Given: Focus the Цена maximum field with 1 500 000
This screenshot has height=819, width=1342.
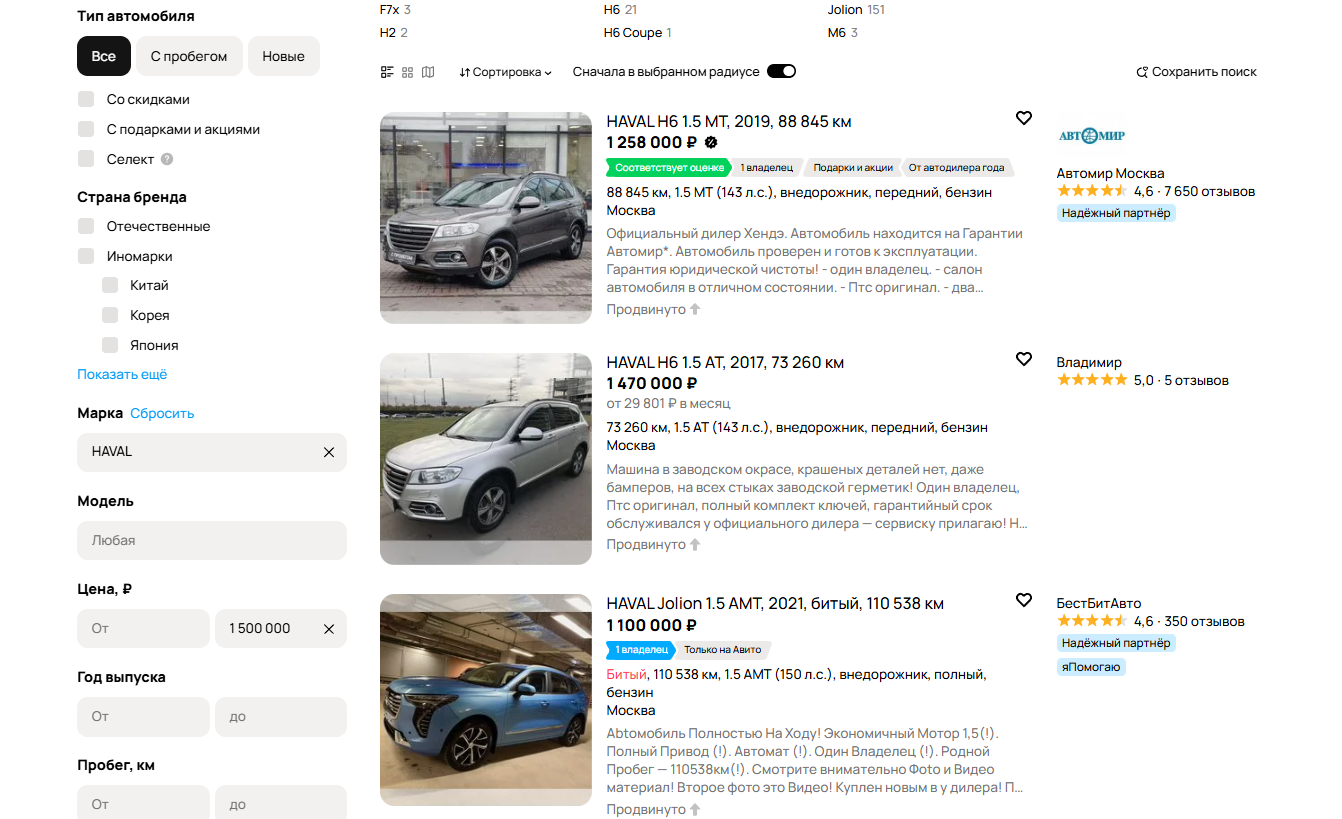Looking at the screenshot, I should [281, 629].
